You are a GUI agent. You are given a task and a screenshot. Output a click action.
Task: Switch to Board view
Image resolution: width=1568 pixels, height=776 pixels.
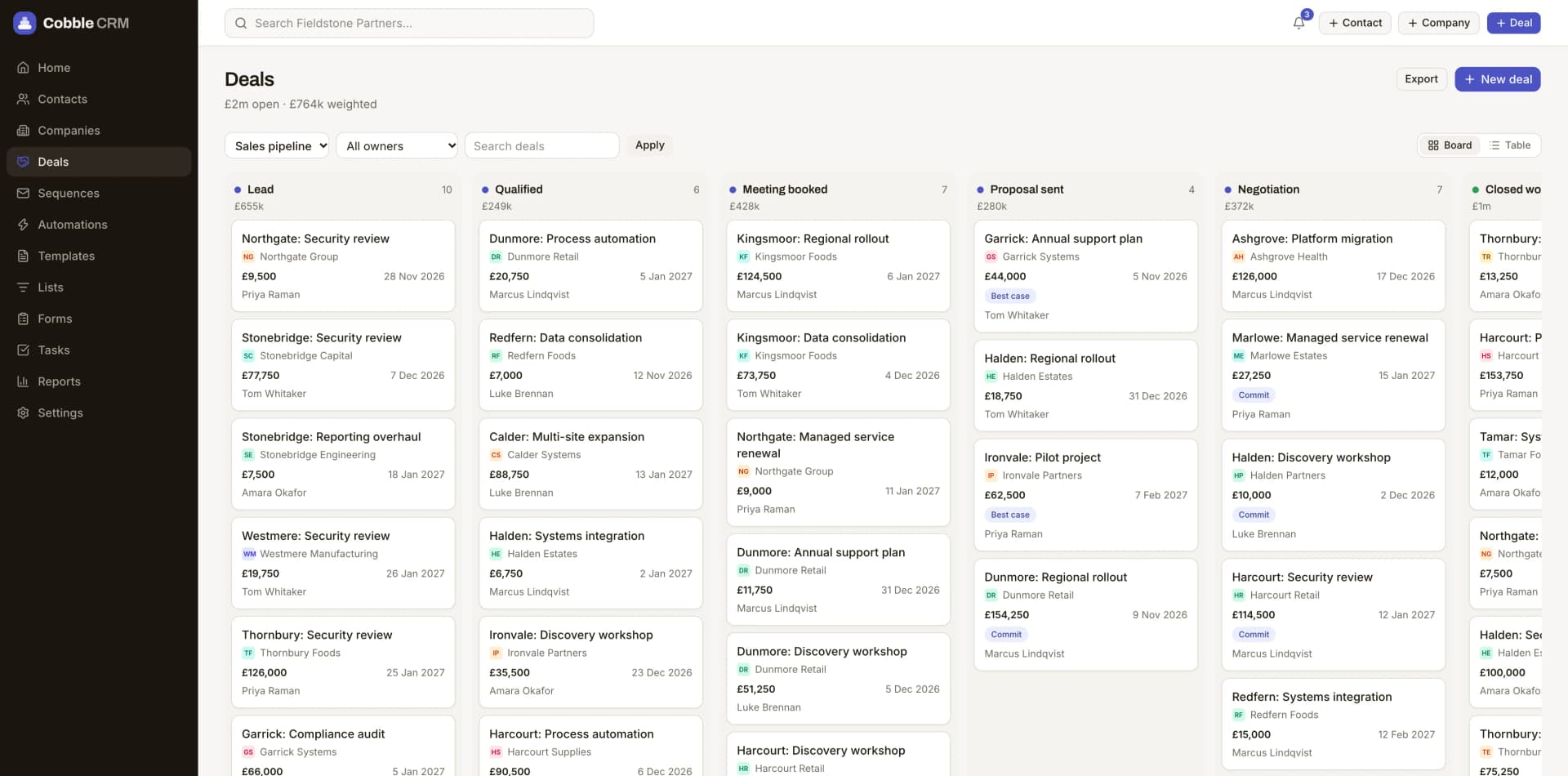[x=1450, y=145]
